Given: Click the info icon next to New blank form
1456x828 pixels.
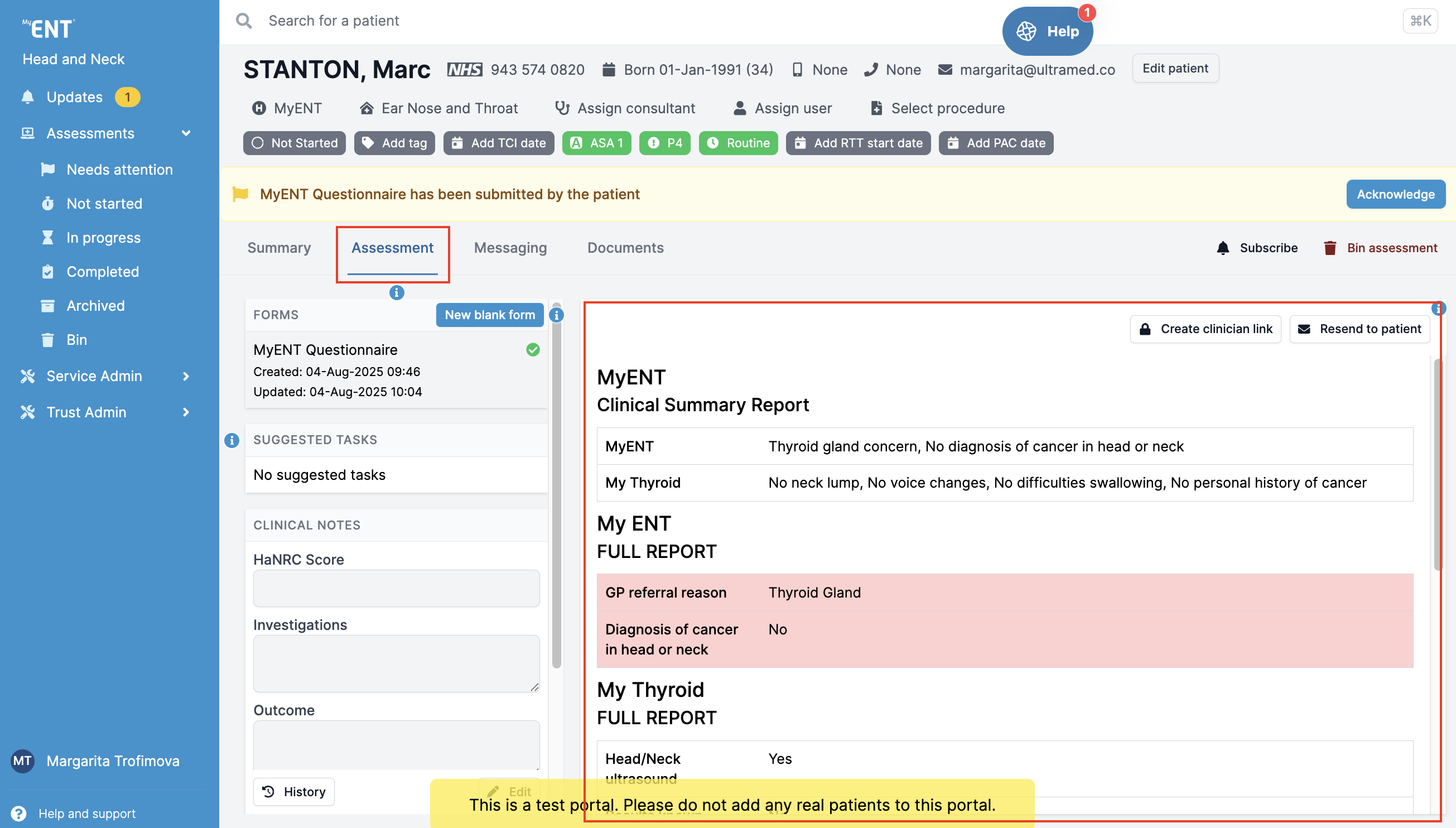Looking at the screenshot, I should tap(557, 315).
